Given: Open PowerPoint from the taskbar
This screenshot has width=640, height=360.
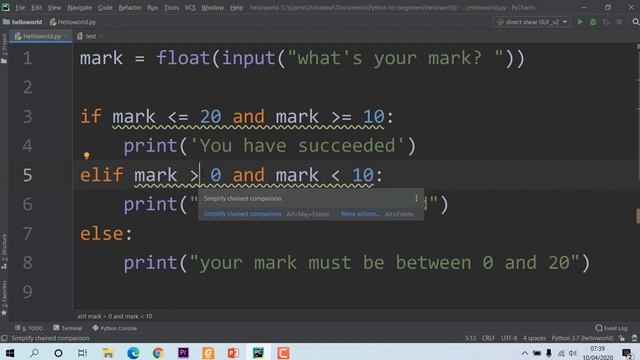Looking at the screenshot, I should click(233, 353).
